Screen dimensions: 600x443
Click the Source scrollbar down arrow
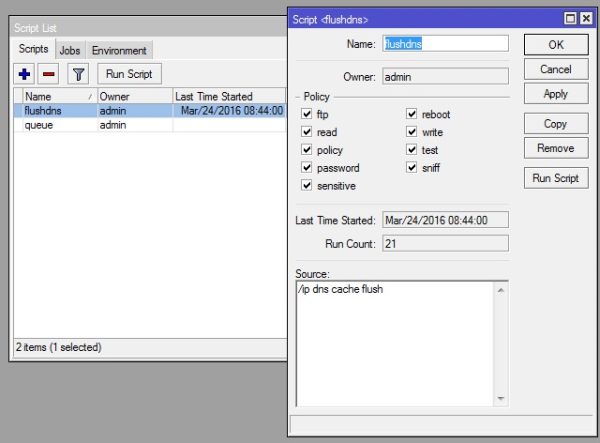tap(501, 398)
